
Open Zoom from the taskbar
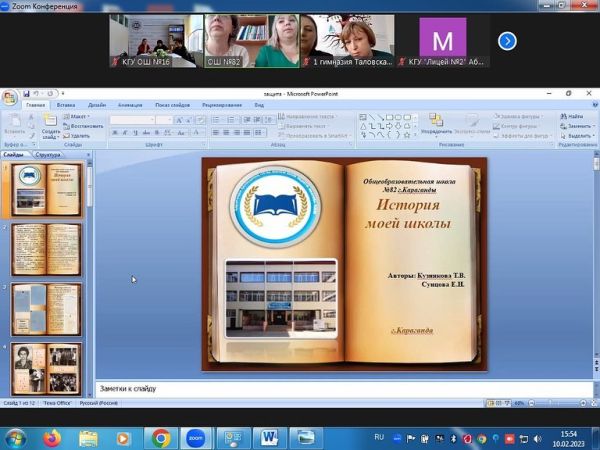196,438
